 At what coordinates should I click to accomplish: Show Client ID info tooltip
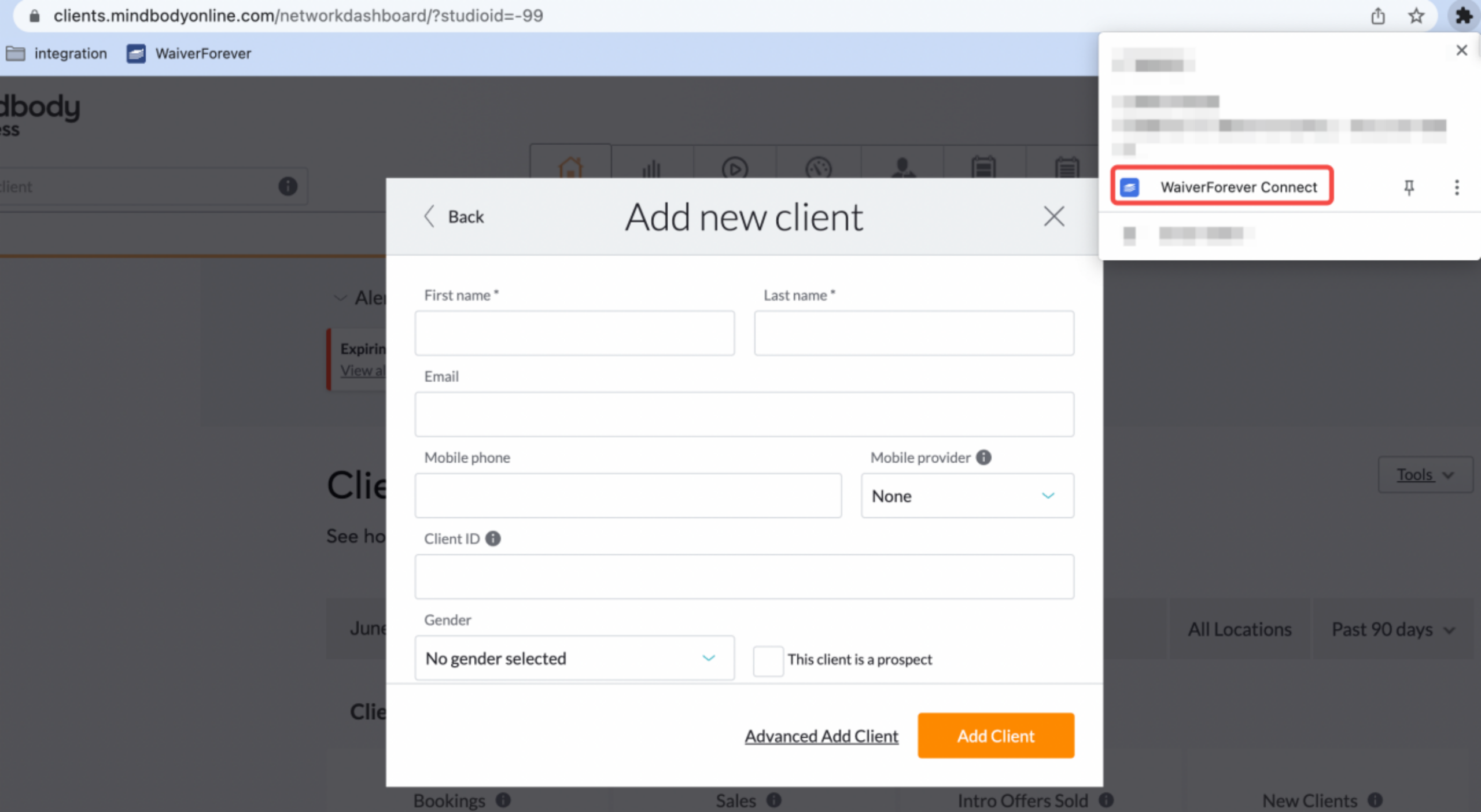(x=493, y=538)
